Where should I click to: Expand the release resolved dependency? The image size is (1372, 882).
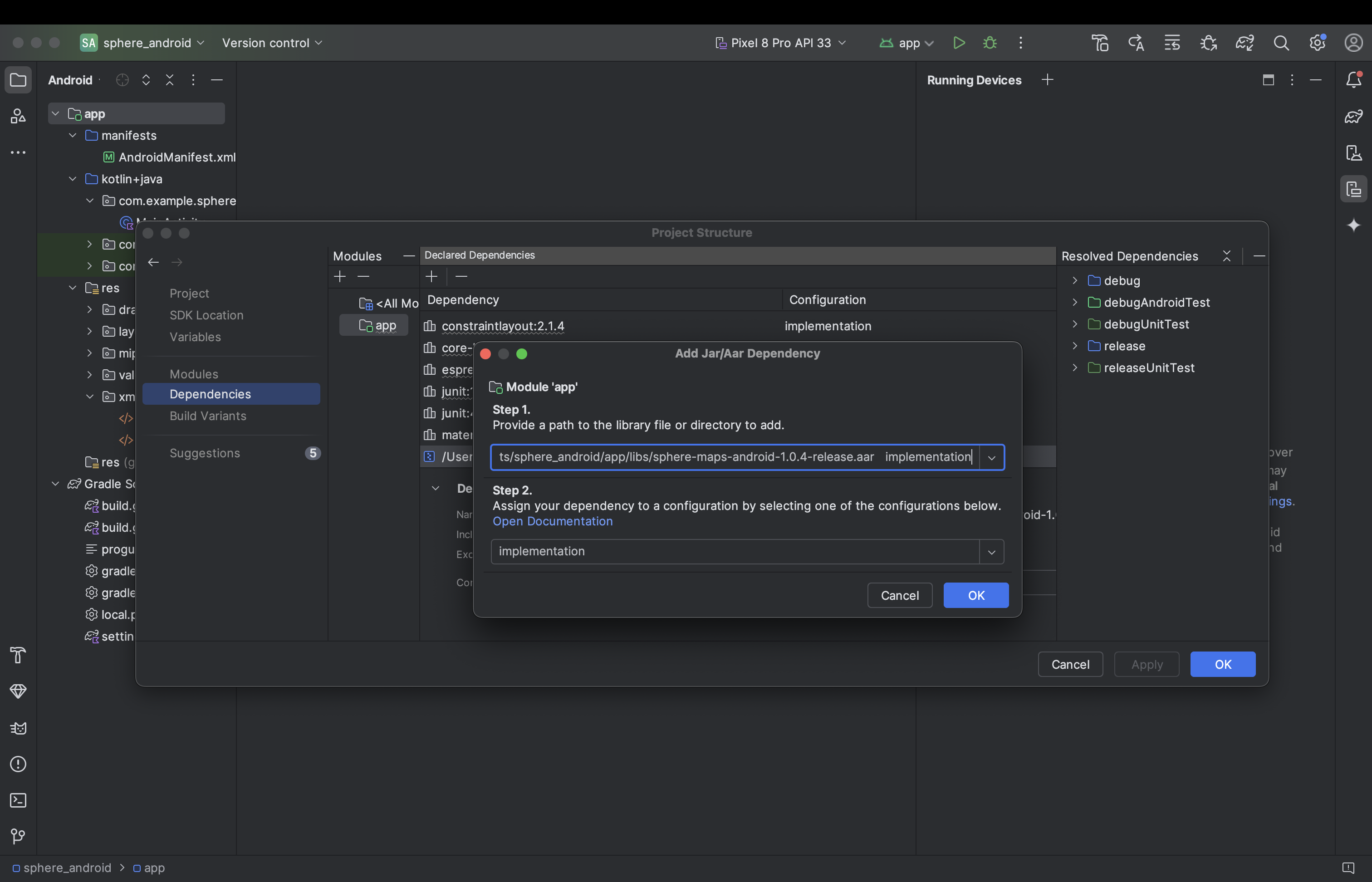tap(1074, 346)
